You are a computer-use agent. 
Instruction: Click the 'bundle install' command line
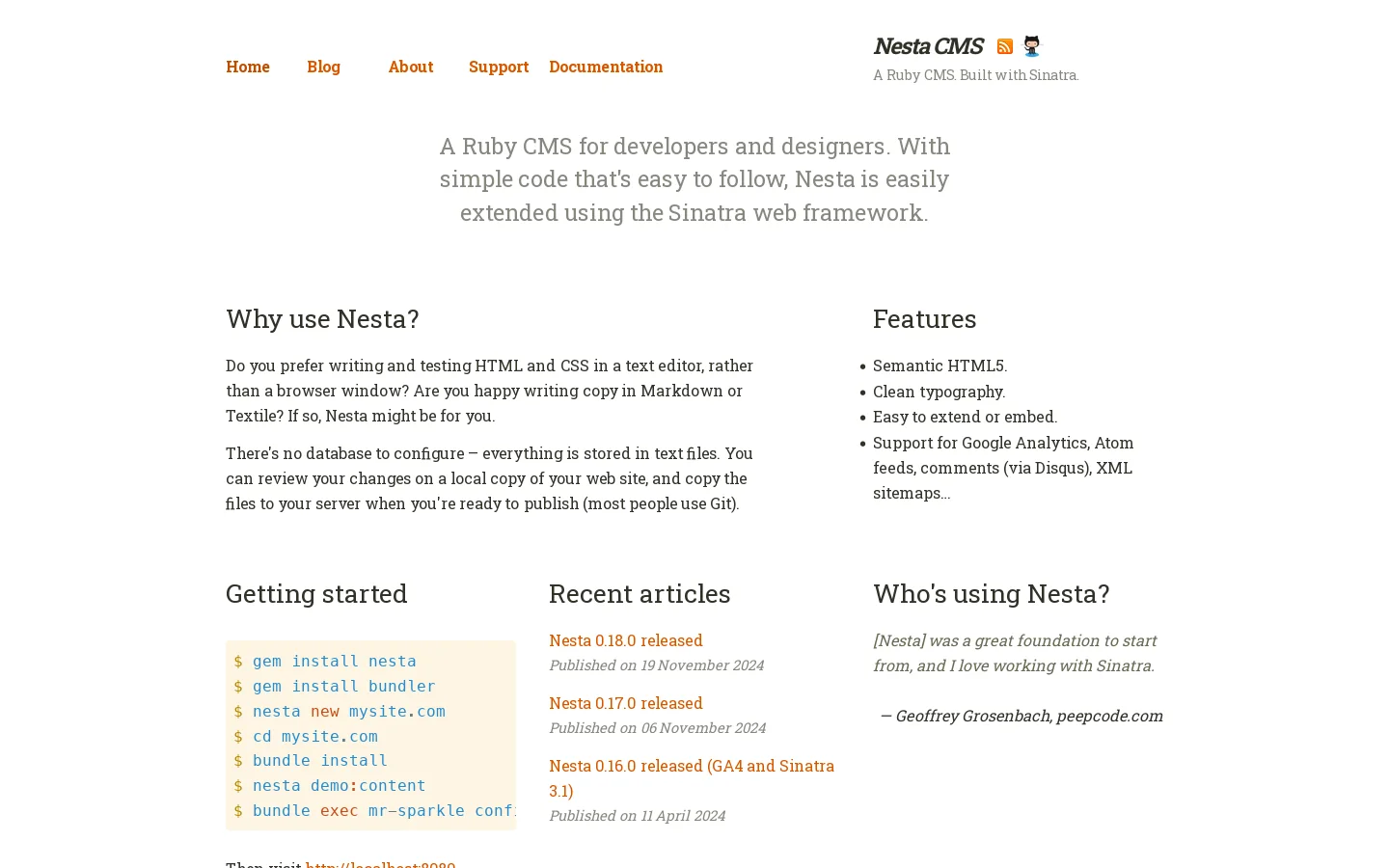click(311, 761)
